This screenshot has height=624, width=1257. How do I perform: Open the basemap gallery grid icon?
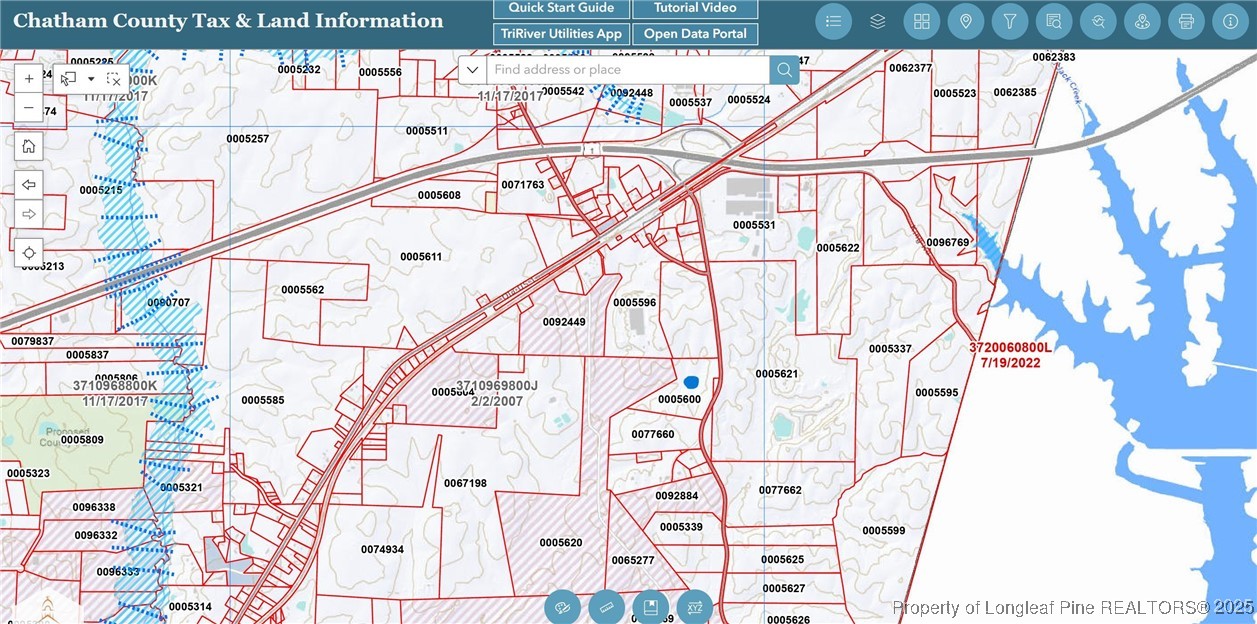point(922,21)
